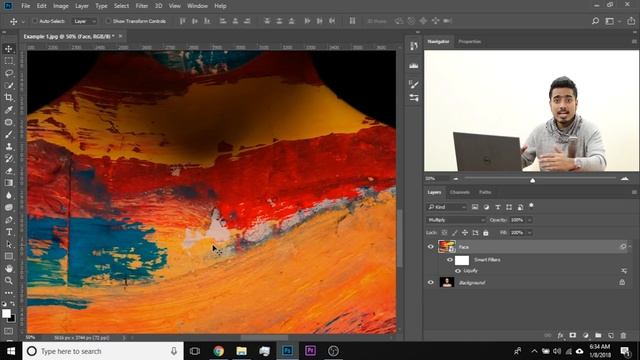Toggle Lock all padlock
640x360 pixels.
click(x=486, y=233)
